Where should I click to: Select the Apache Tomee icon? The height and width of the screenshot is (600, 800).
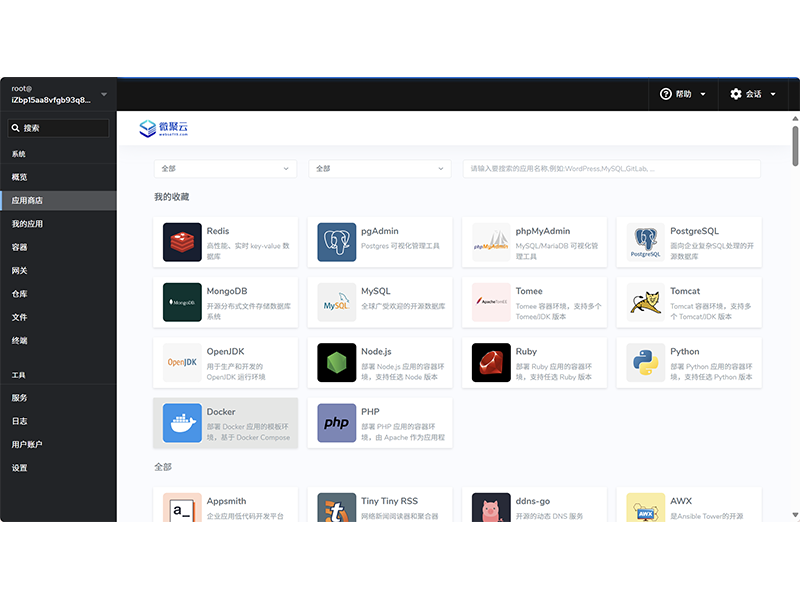[x=491, y=302]
